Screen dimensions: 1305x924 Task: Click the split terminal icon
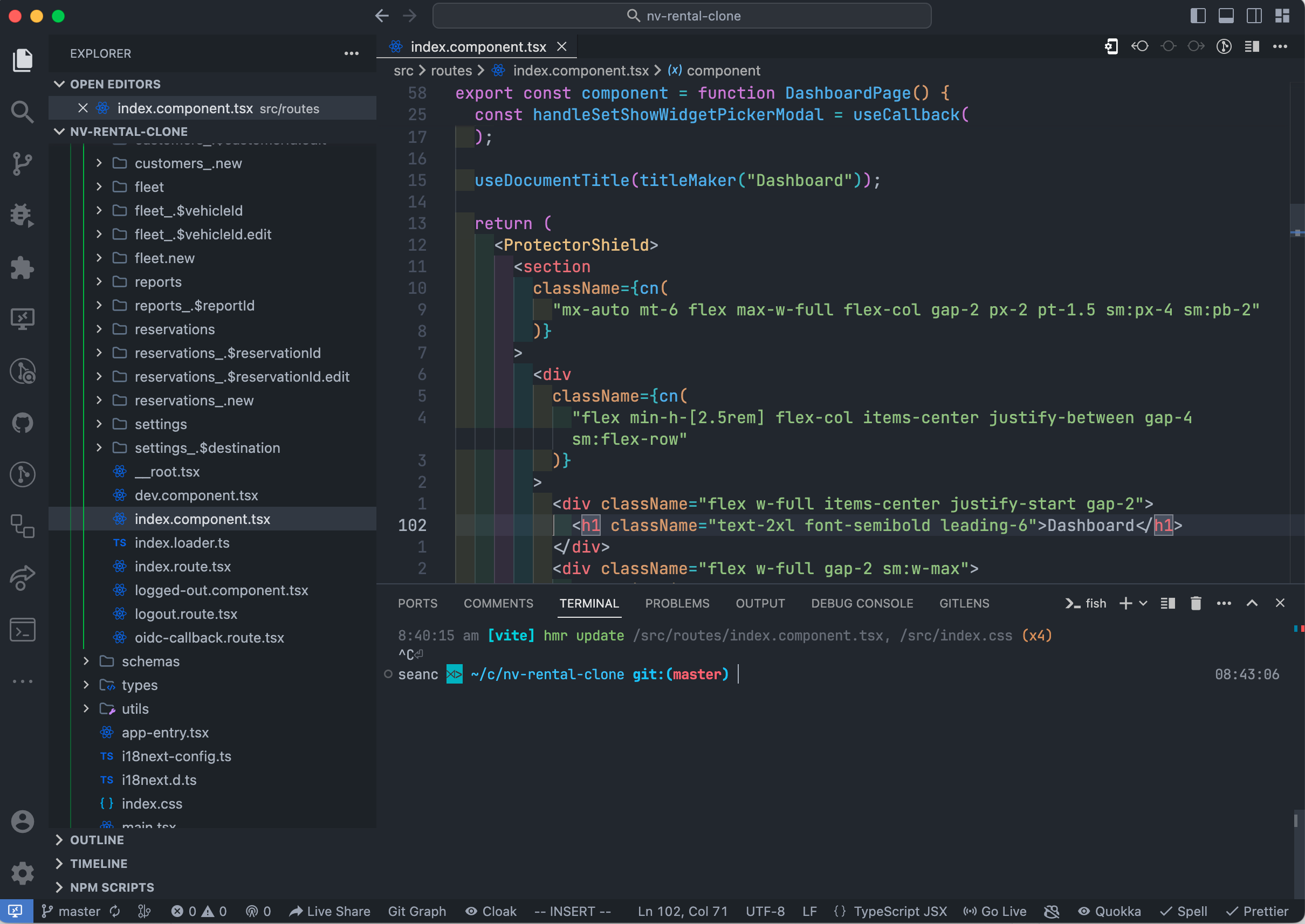1167,603
